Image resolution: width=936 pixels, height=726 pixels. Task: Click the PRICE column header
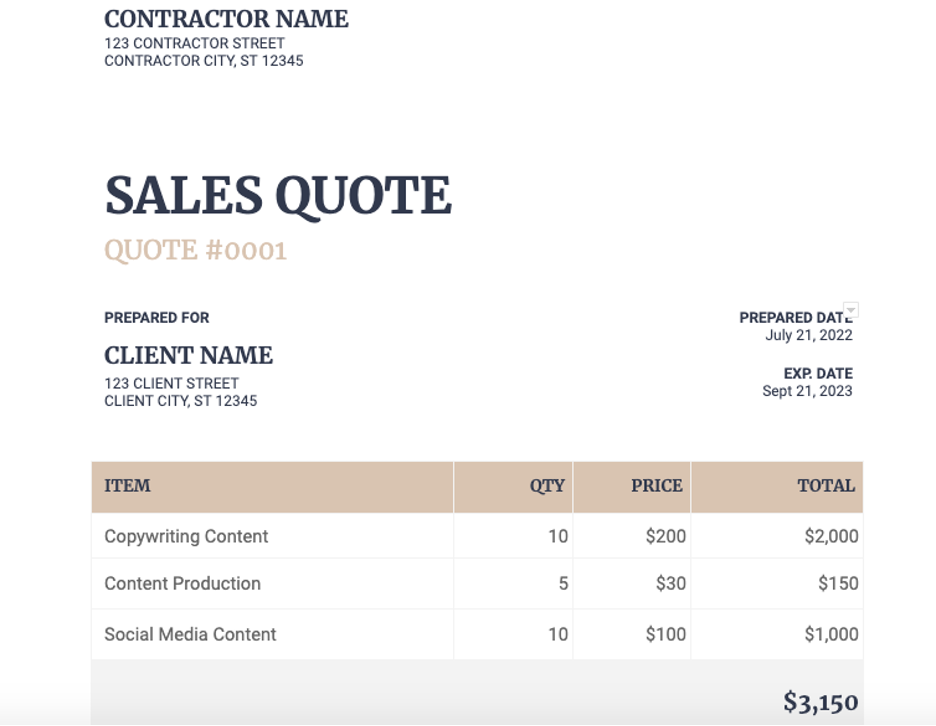pos(657,486)
